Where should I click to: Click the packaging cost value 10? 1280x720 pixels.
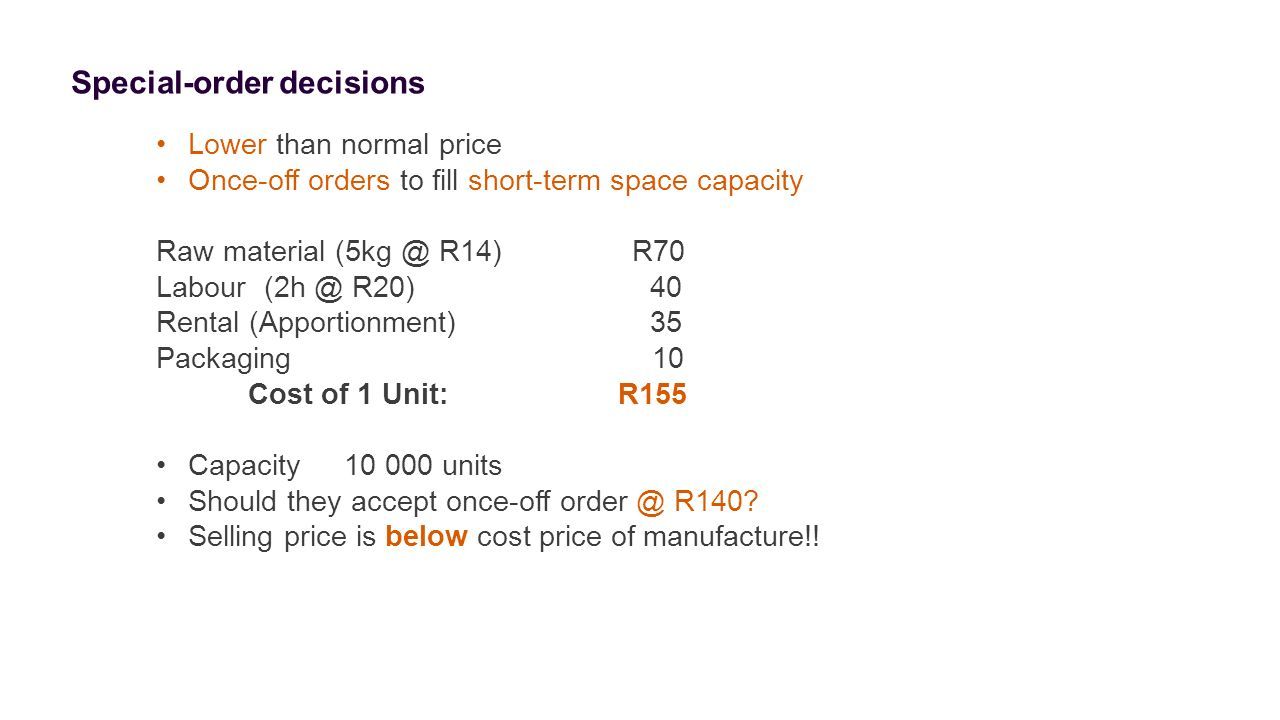[x=668, y=360]
